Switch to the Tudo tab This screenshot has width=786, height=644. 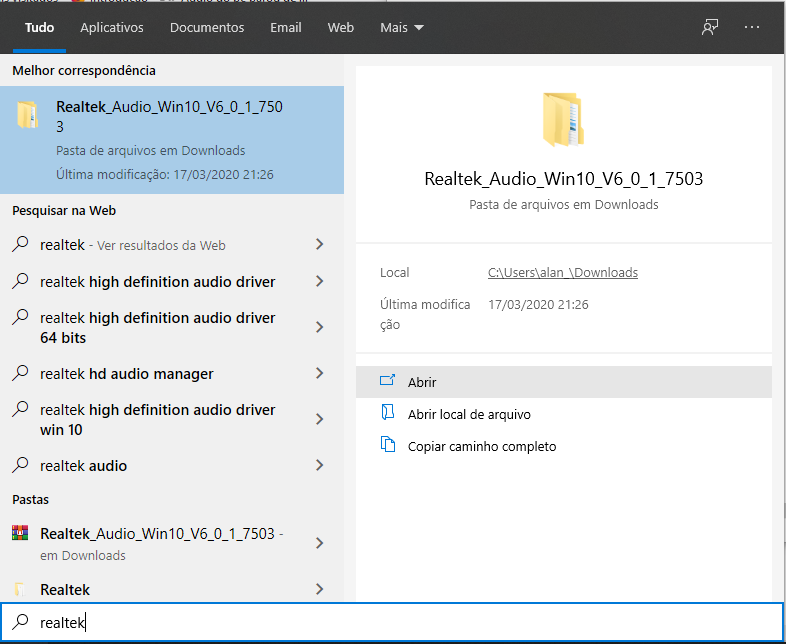40,28
